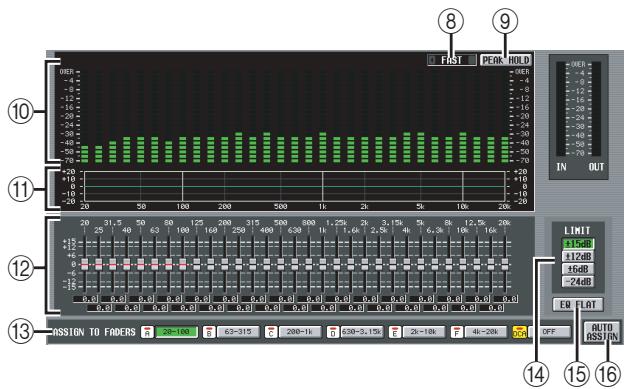Click the spectrum analyzer bar display
The image size is (626, 389).
[x=295, y=116]
